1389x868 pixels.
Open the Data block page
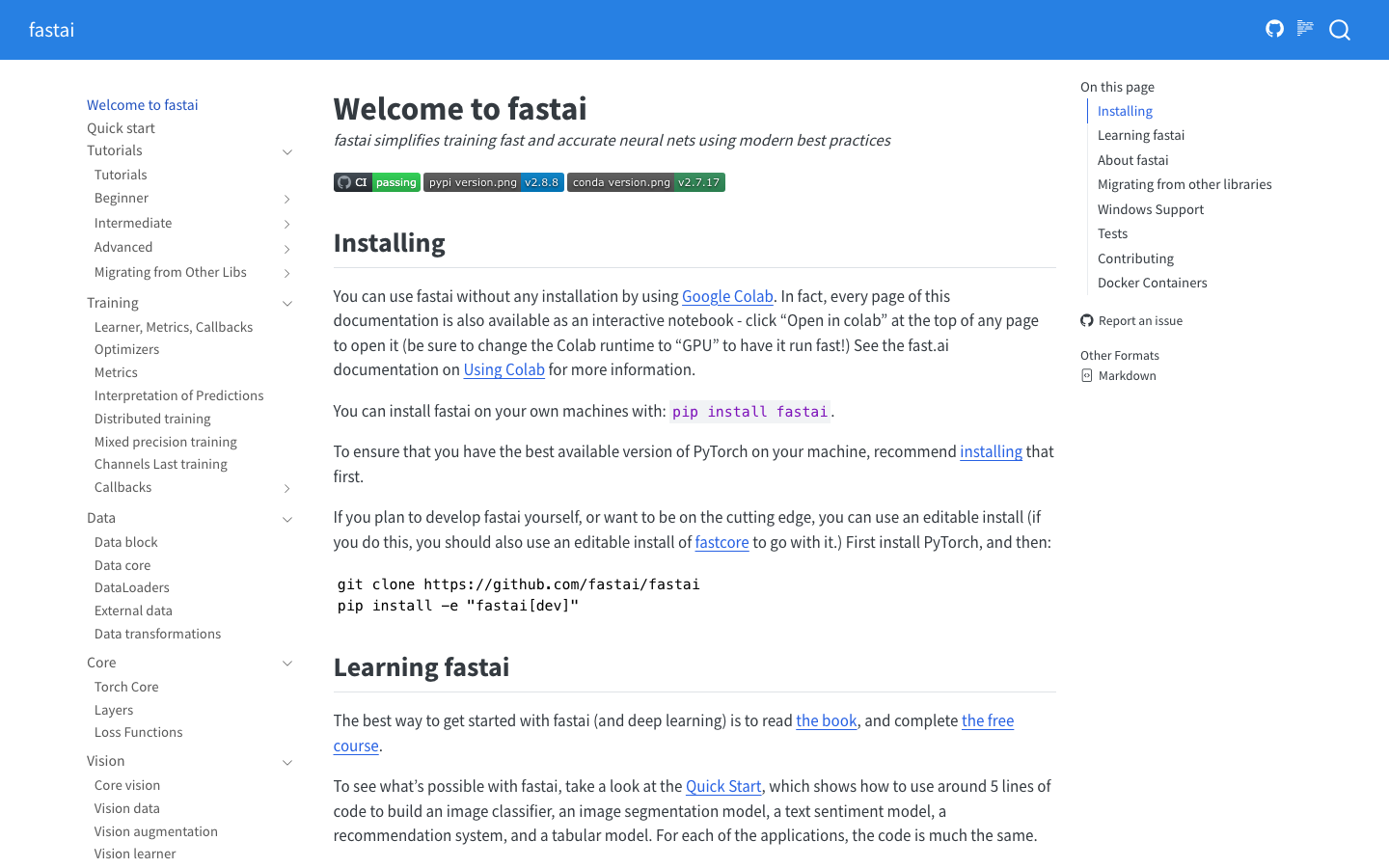(x=125, y=542)
